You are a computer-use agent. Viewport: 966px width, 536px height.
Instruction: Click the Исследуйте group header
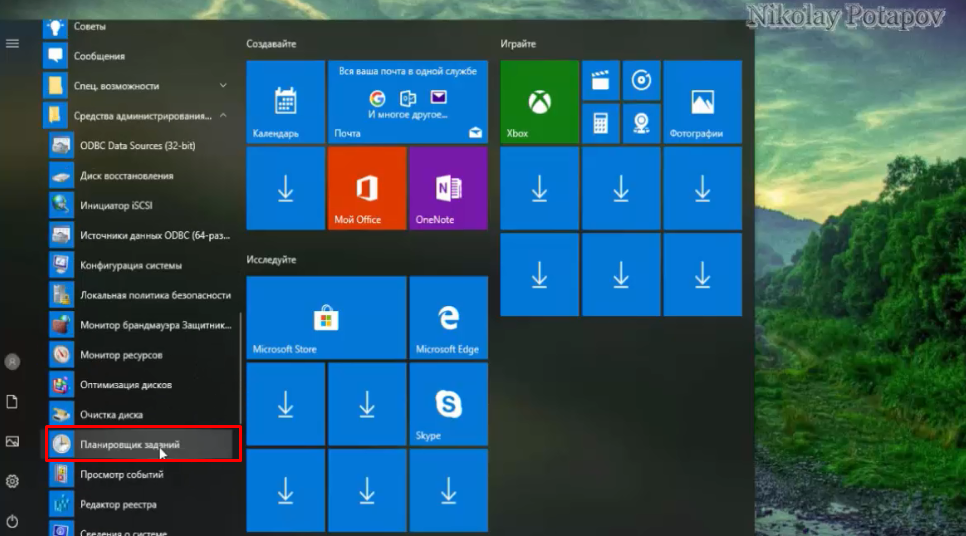coord(271,259)
